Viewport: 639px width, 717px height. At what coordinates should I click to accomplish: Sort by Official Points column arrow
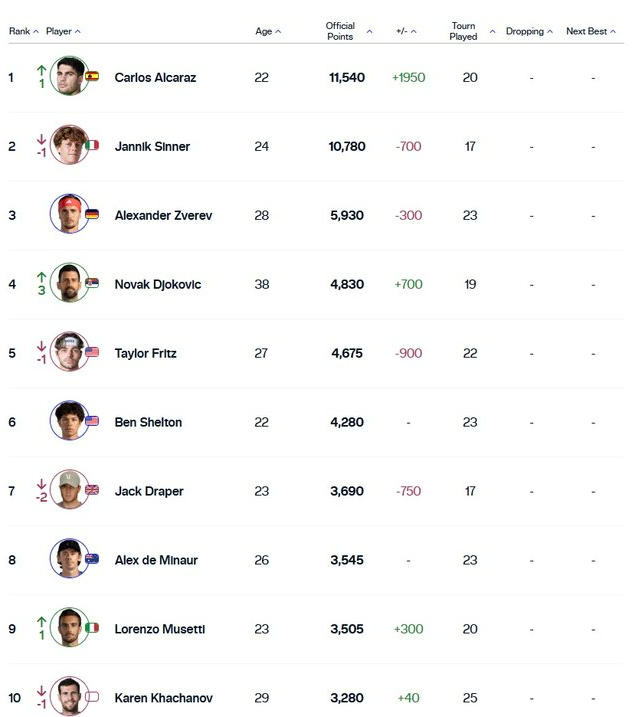pyautogui.click(x=370, y=32)
